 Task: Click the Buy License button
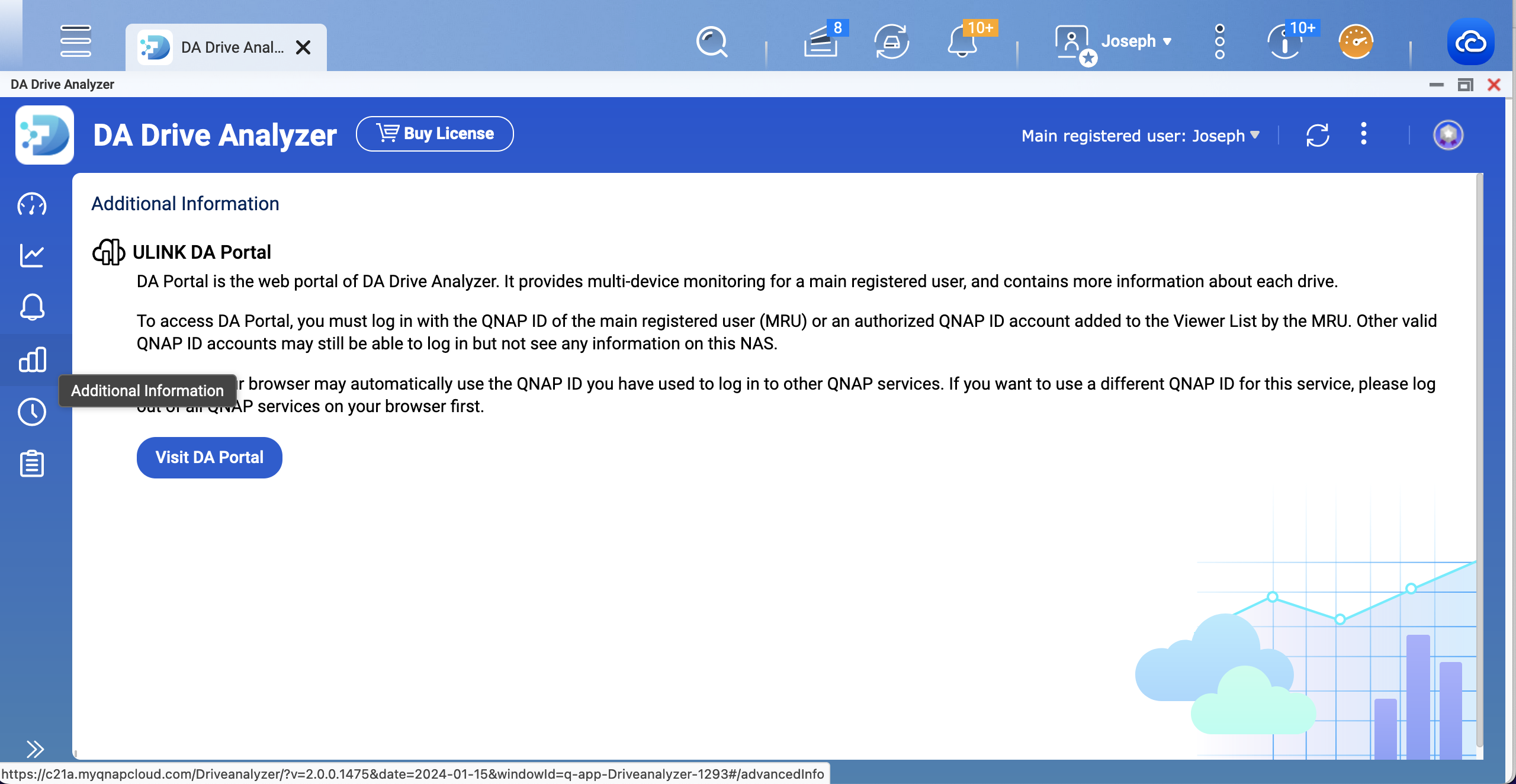tap(435, 133)
